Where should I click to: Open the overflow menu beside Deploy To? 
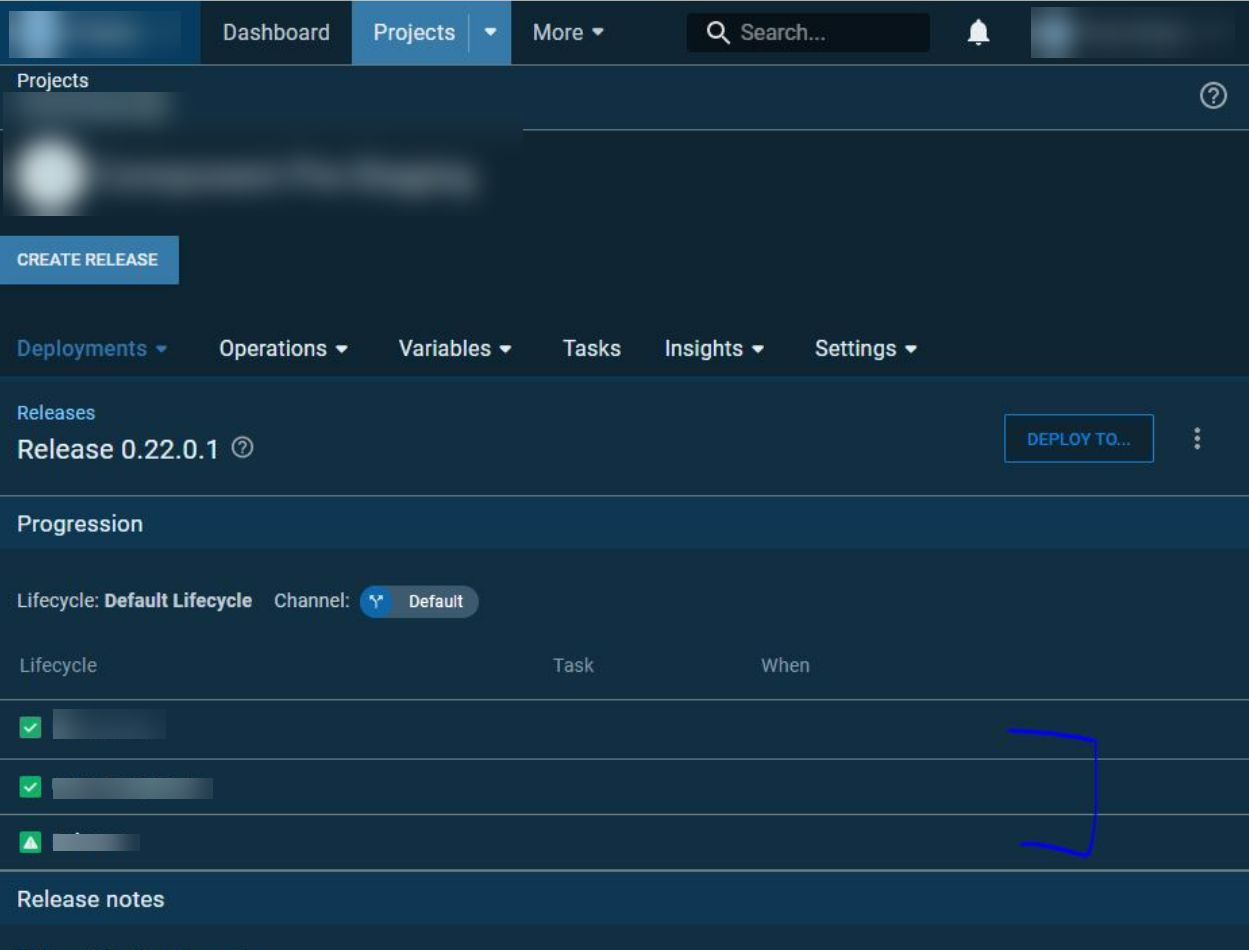pos(1196,437)
